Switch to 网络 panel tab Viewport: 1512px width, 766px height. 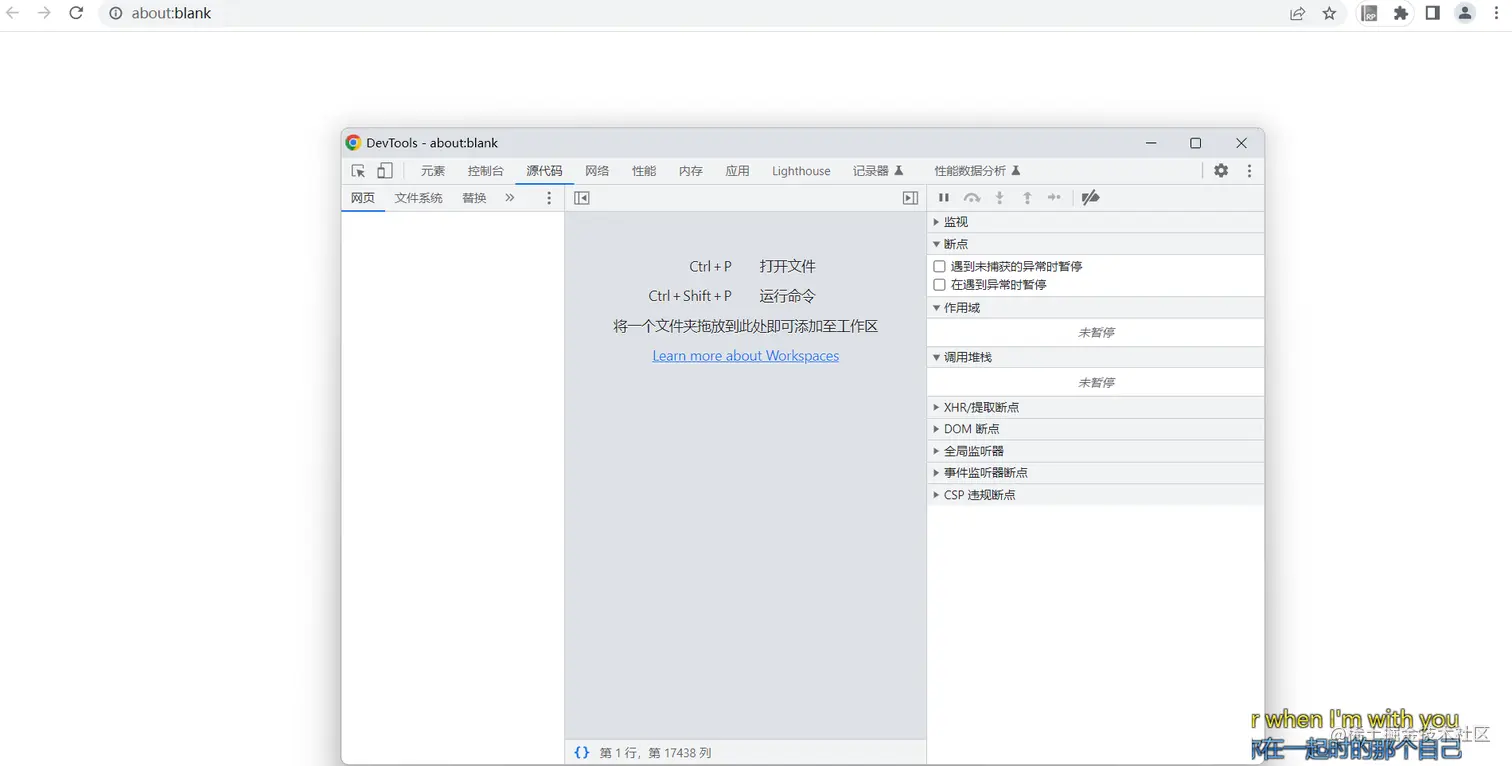[x=597, y=171]
